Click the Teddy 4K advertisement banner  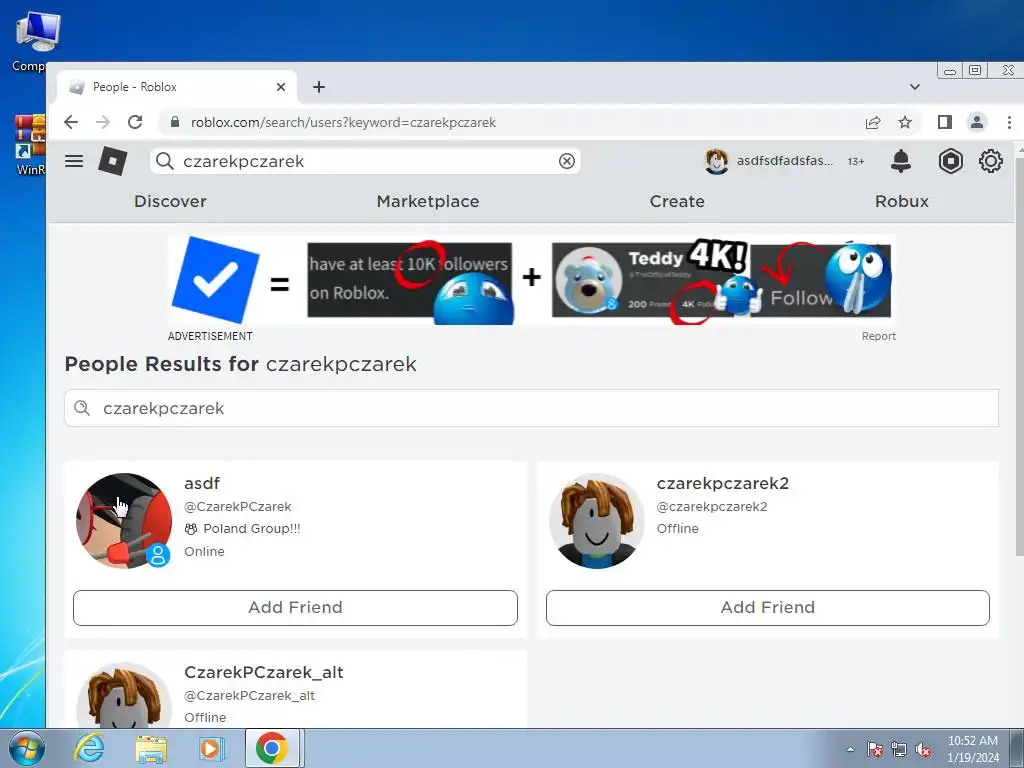click(x=532, y=281)
